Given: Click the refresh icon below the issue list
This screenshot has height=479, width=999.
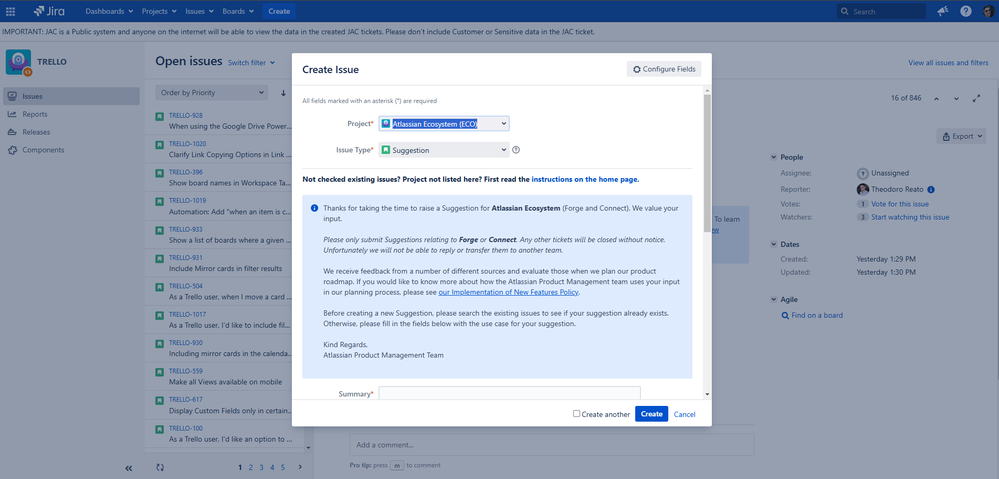Looking at the screenshot, I should tap(161, 468).
